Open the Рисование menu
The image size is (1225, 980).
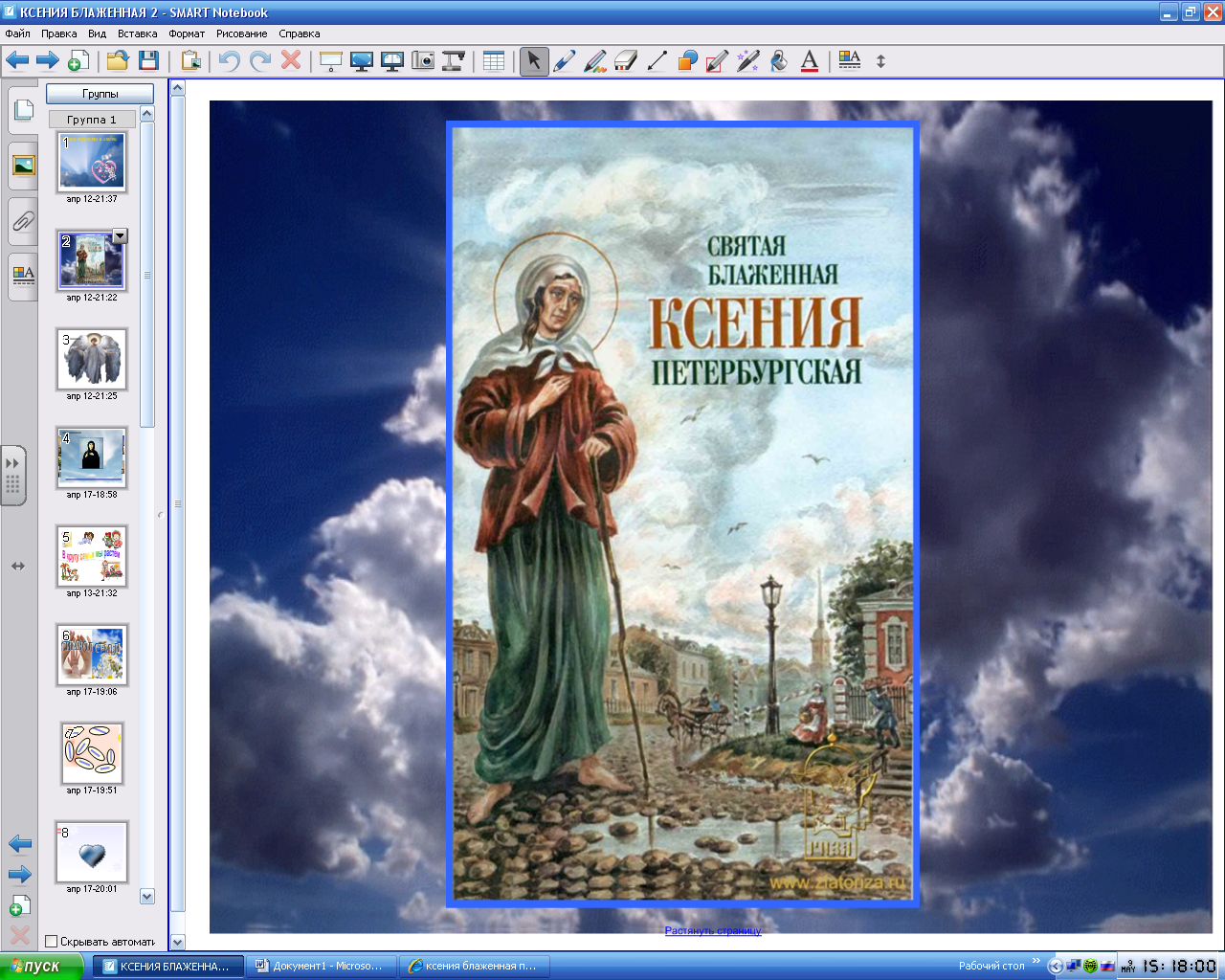click(x=242, y=33)
